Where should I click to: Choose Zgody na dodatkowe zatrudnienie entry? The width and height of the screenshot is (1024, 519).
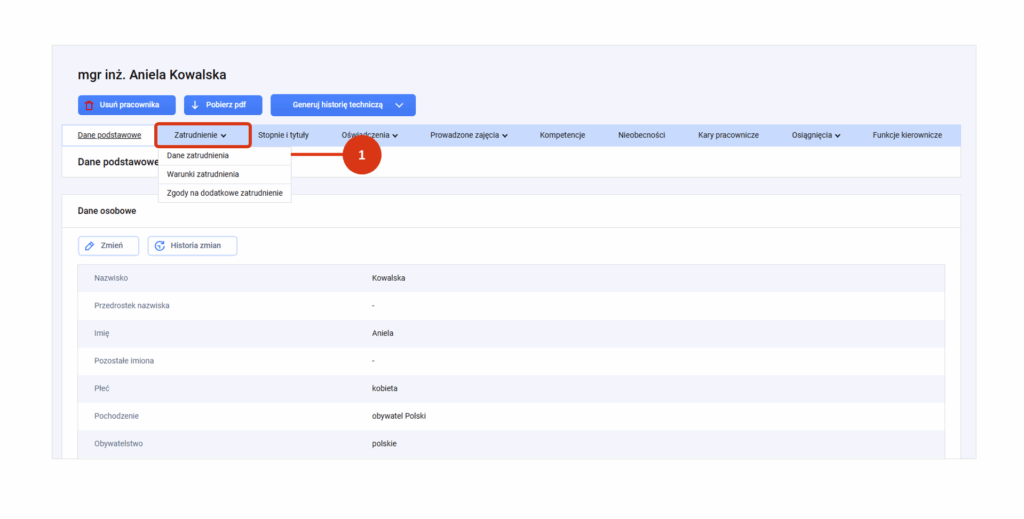(x=225, y=193)
